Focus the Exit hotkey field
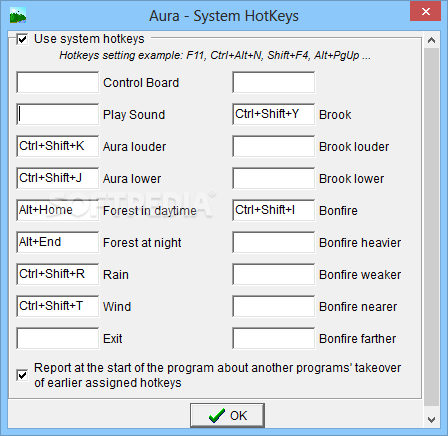 coord(58,338)
